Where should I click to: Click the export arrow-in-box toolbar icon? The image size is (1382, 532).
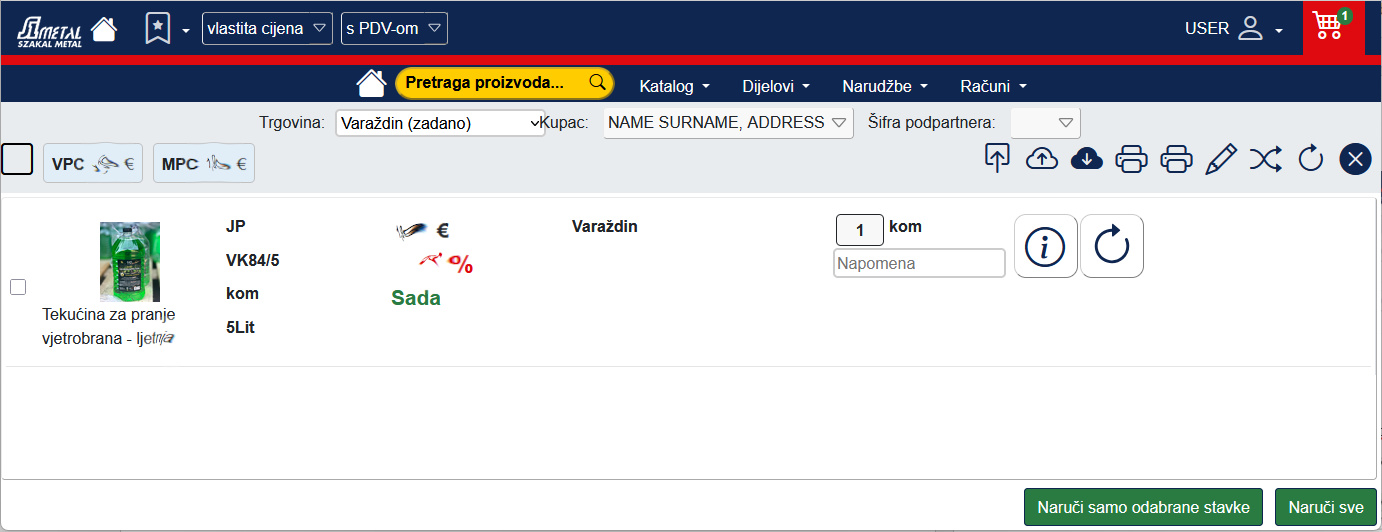(x=997, y=159)
